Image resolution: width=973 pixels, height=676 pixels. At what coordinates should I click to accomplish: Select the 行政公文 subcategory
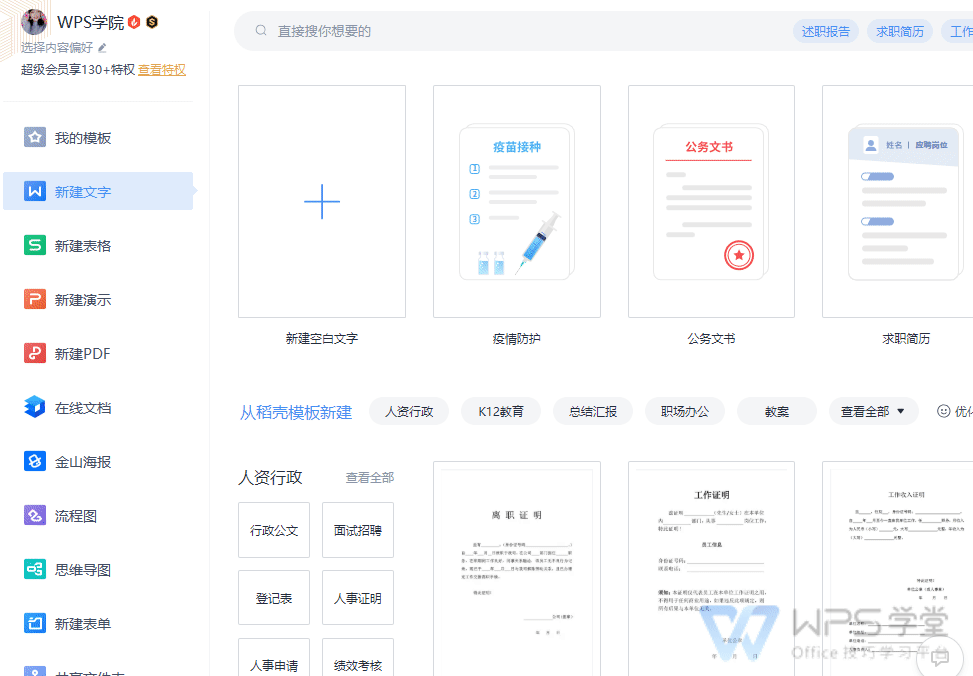coord(274,530)
